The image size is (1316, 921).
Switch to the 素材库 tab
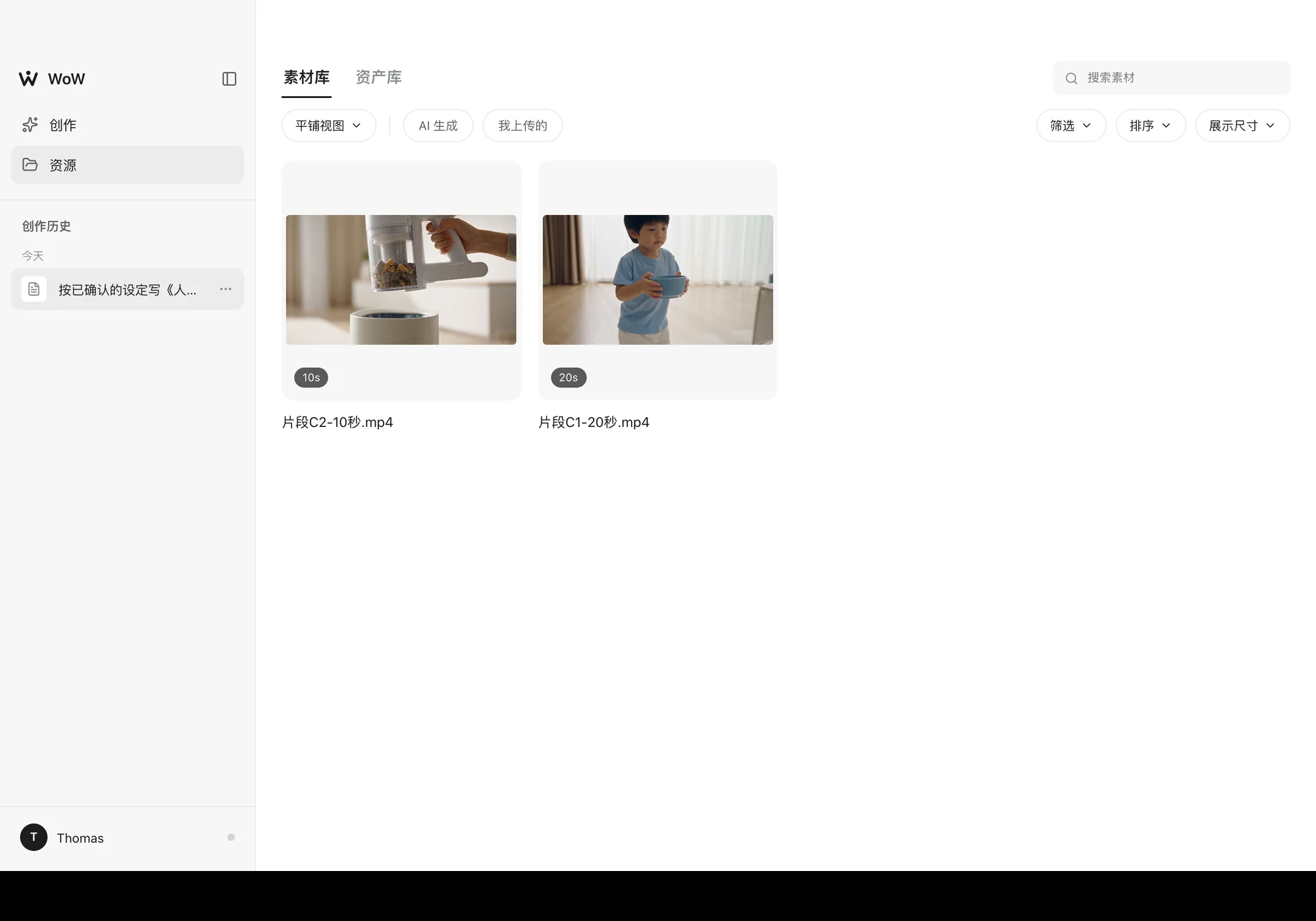[307, 78]
